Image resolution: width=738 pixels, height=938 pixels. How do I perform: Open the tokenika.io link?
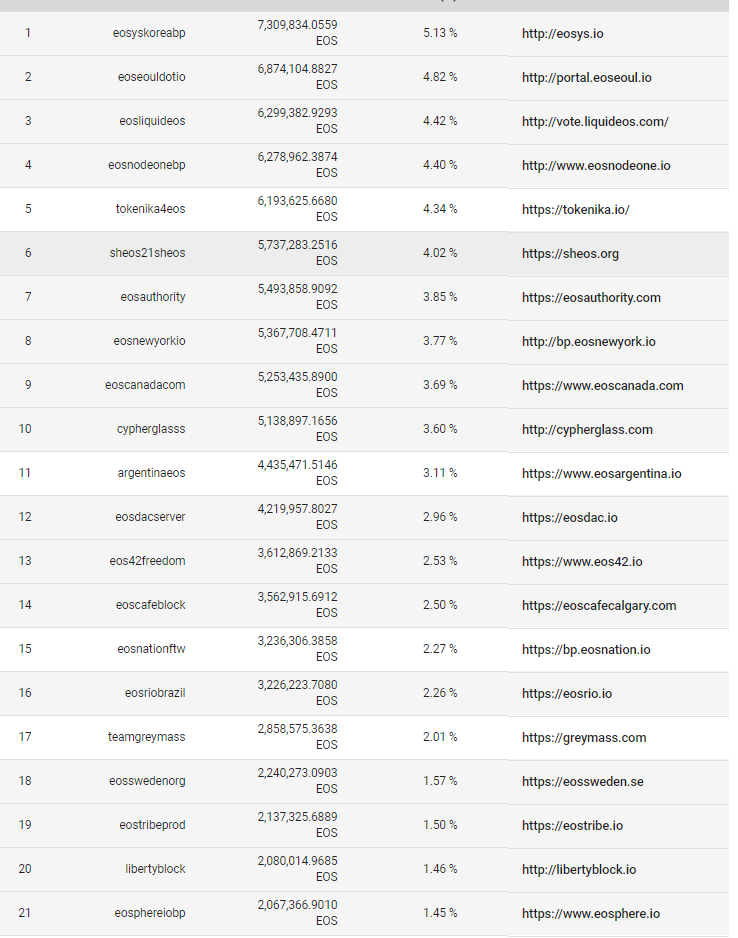(575, 210)
